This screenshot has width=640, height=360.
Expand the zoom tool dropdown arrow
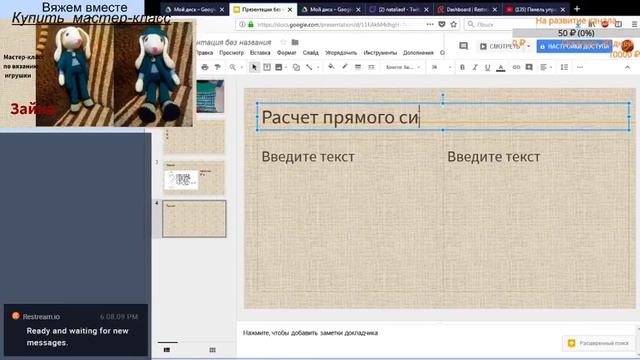242,68
